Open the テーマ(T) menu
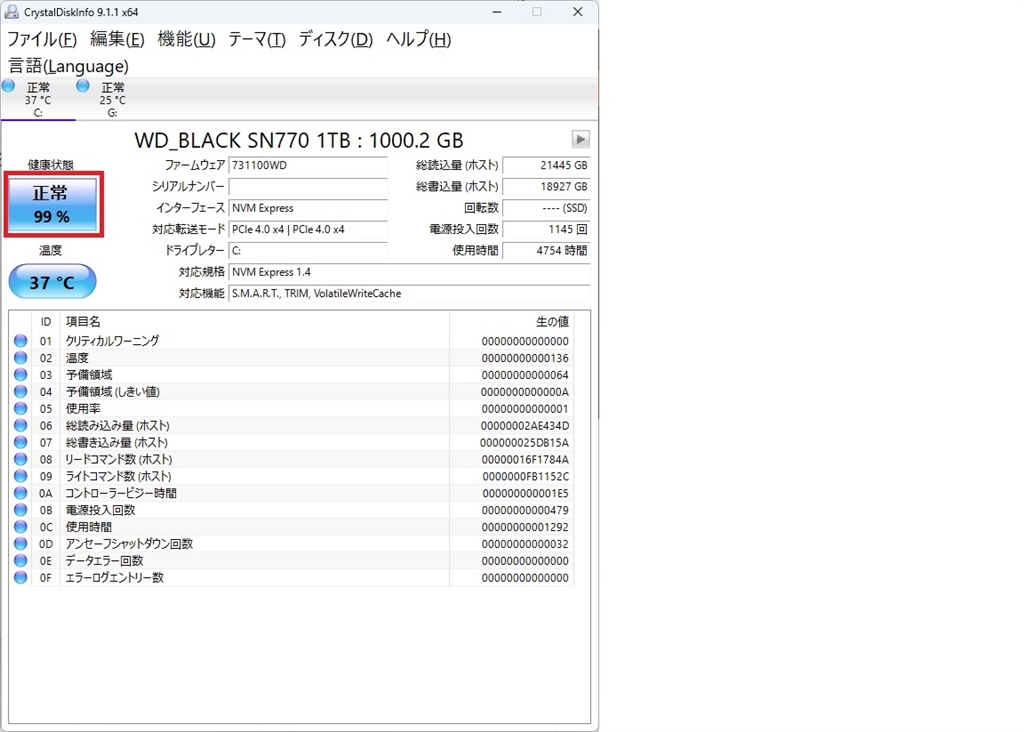1024x732 pixels. (257, 39)
